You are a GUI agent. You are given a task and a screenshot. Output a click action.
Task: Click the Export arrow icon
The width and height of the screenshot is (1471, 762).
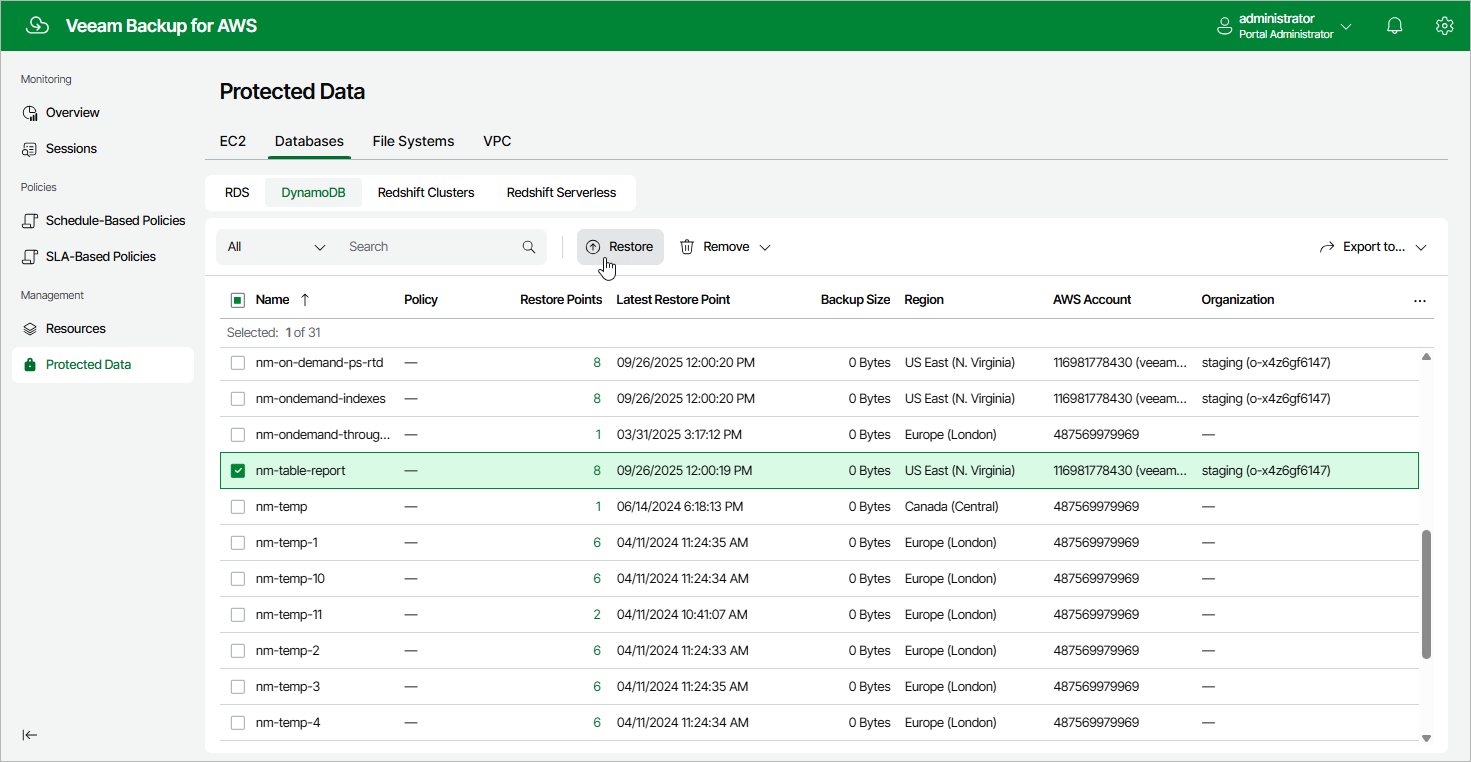pyautogui.click(x=1327, y=247)
